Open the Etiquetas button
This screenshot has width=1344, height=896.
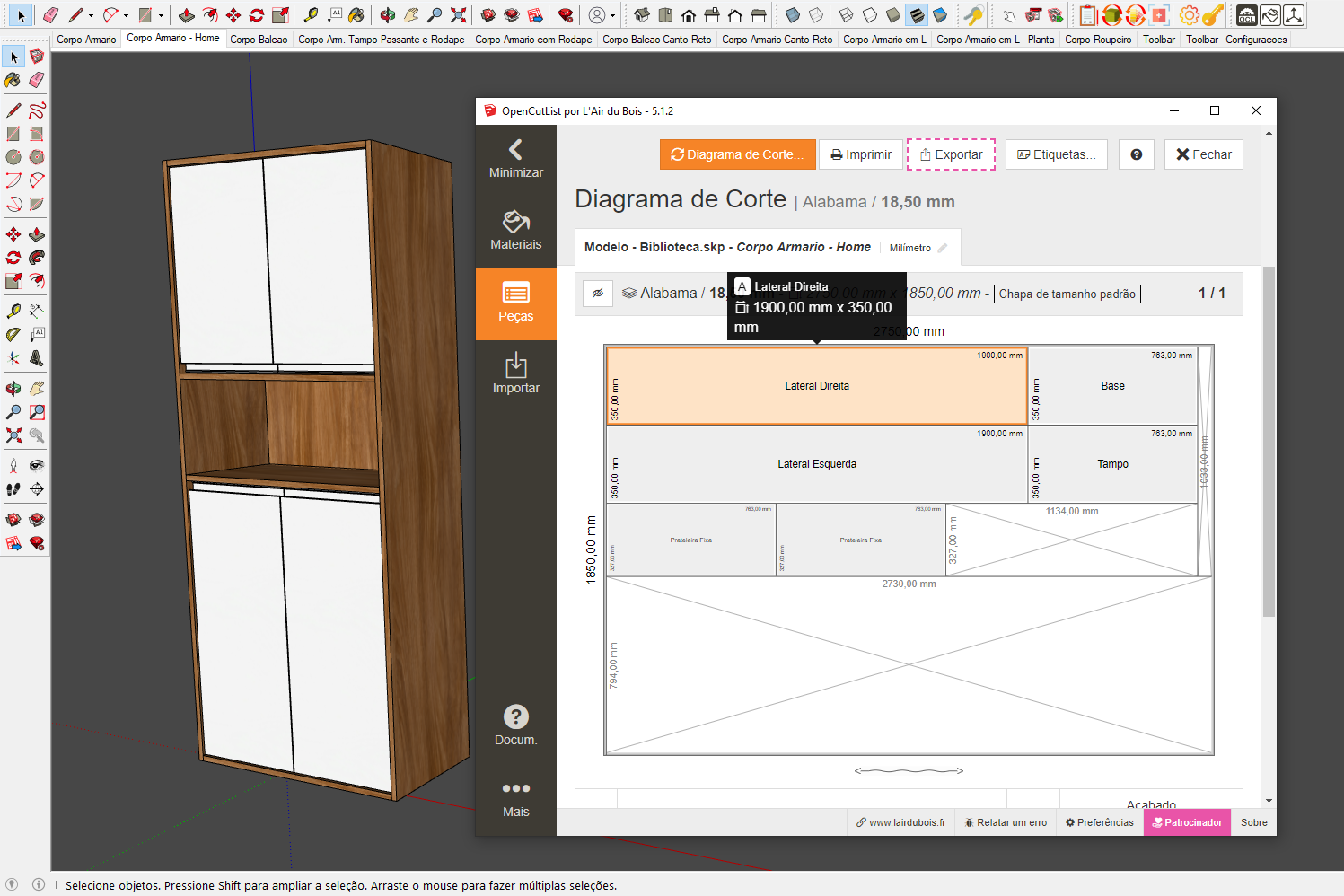pyautogui.click(x=1056, y=154)
